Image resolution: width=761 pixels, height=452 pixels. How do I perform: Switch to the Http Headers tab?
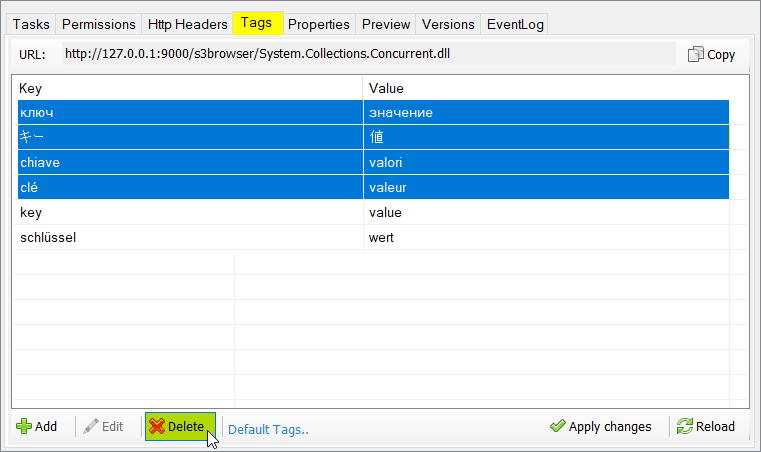point(187,24)
